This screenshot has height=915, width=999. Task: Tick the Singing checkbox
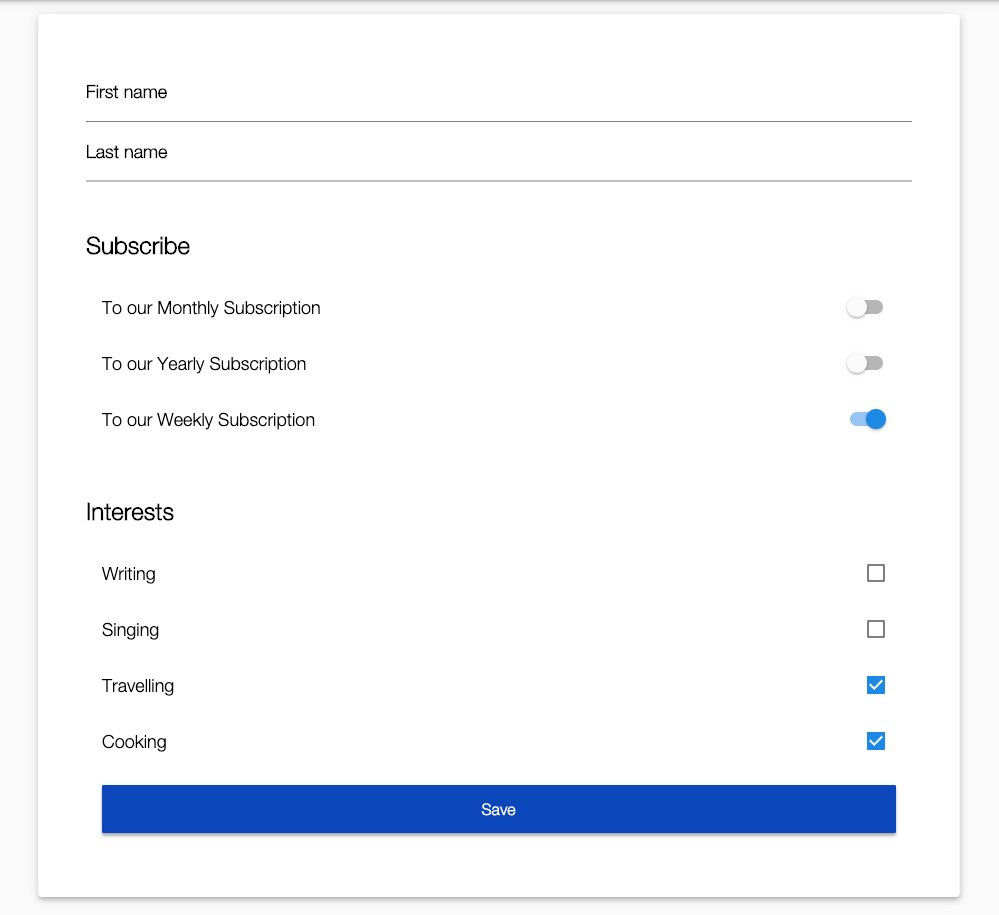click(876, 630)
